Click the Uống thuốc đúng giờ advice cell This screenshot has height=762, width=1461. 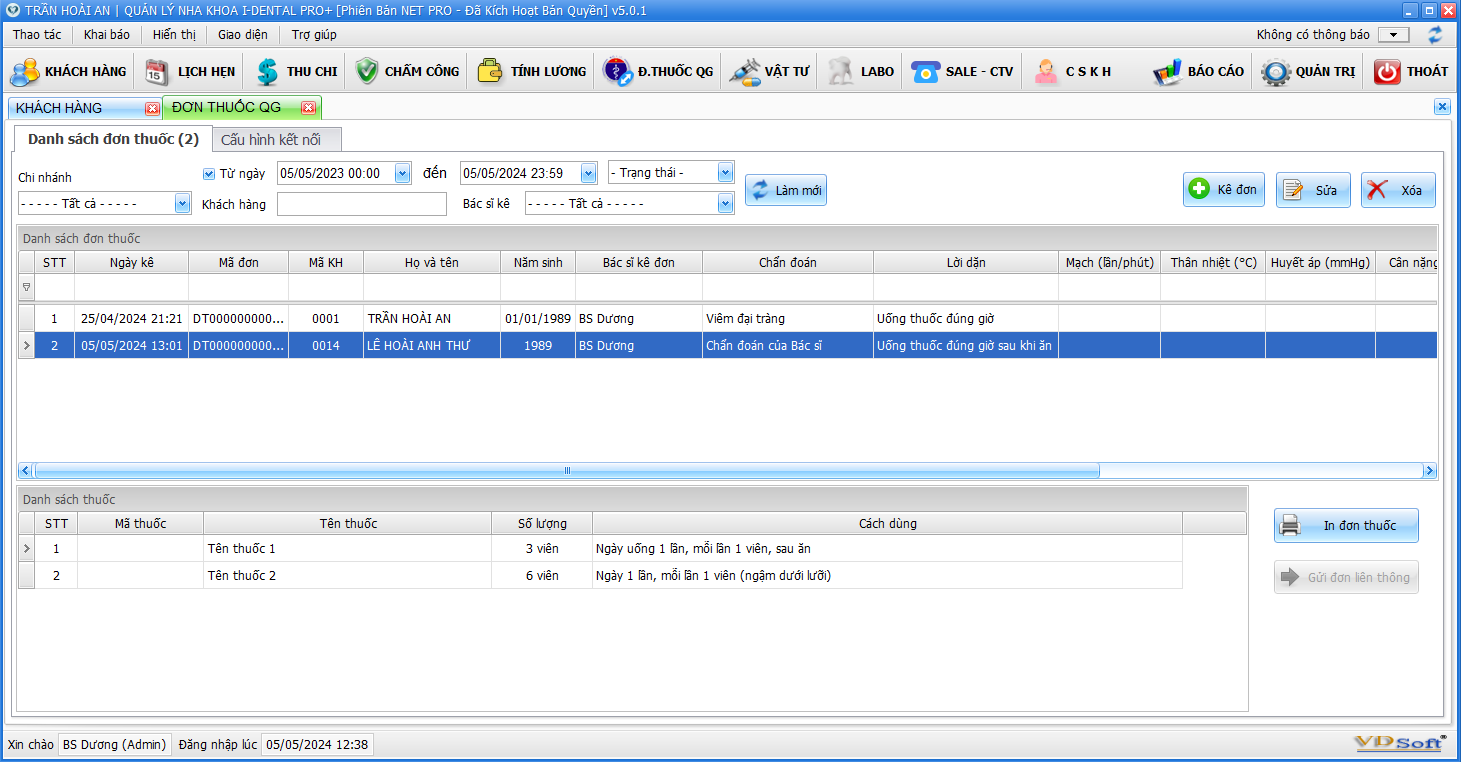coord(966,319)
